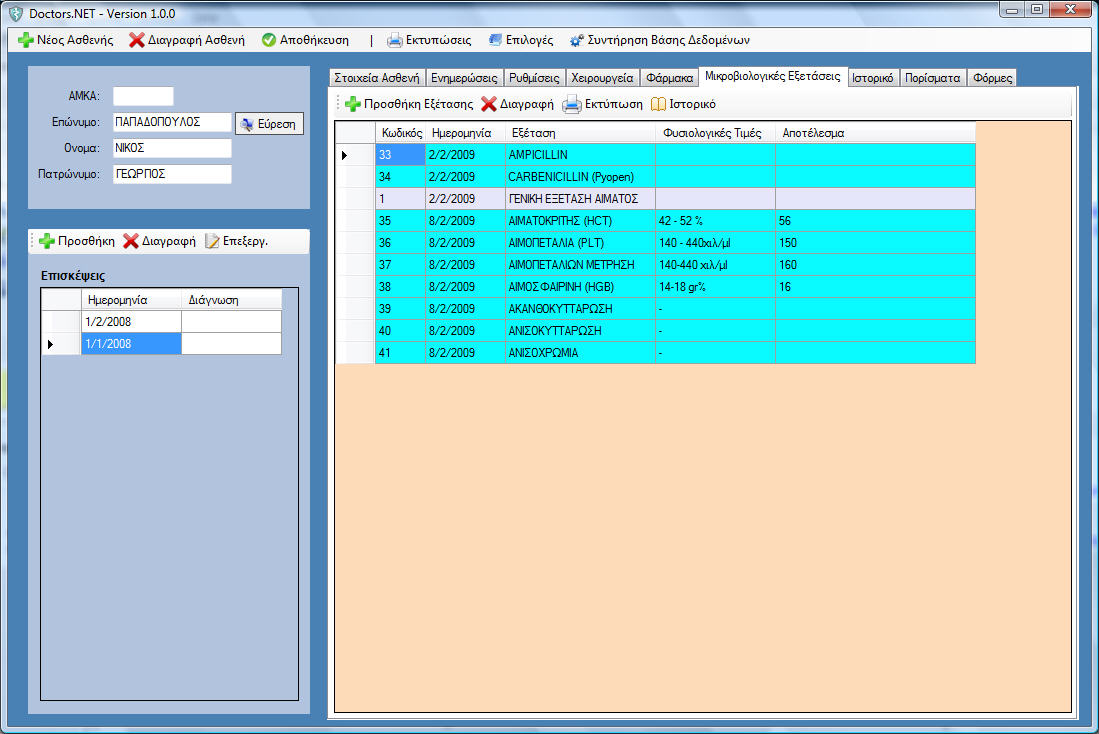Select the ΓΕΝΙΚΗ ΕΞΕΤΑΣΗ ΑΙΜΑΤΟΣ cell

[x=580, y=198]
